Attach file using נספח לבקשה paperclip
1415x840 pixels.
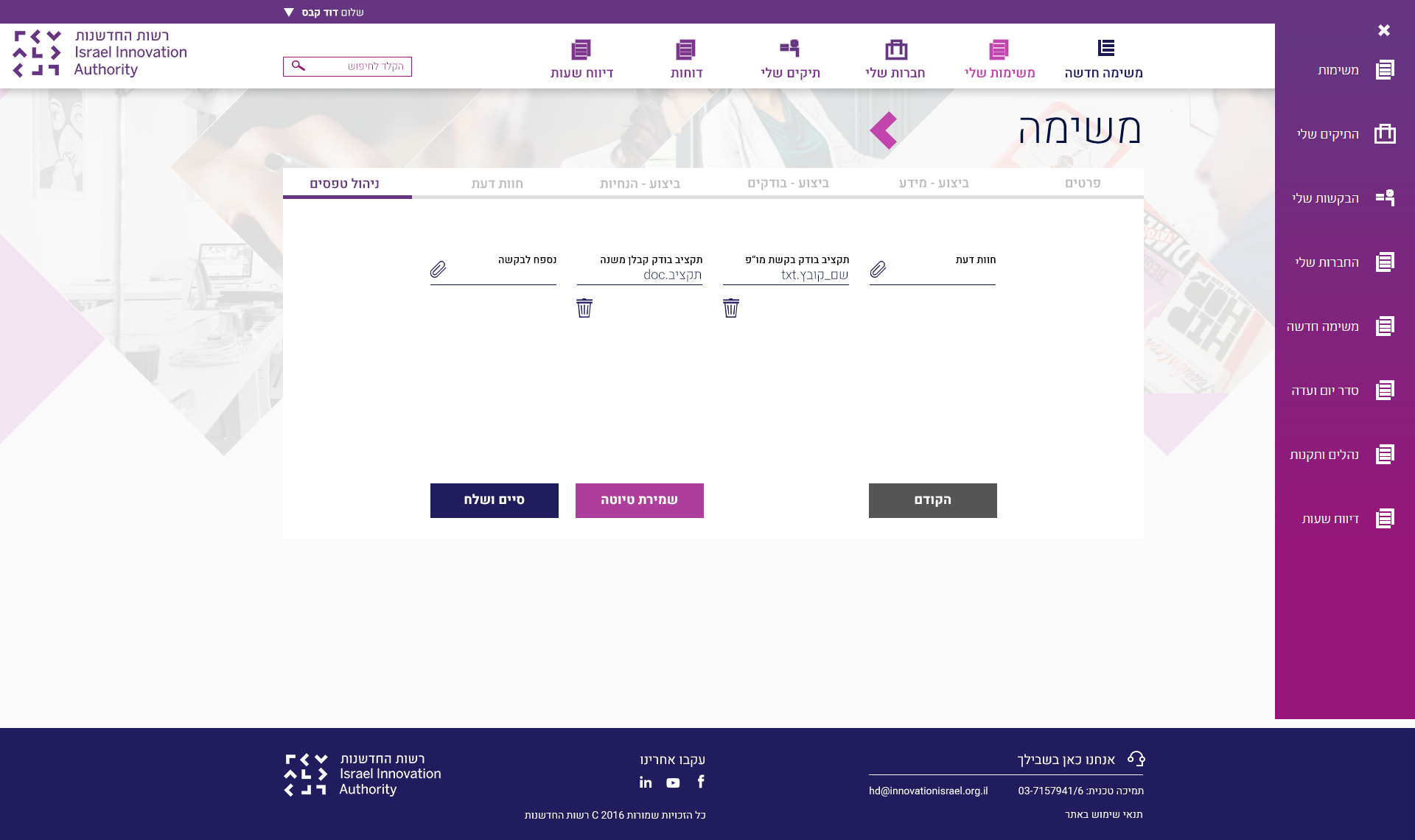(438, 269)
